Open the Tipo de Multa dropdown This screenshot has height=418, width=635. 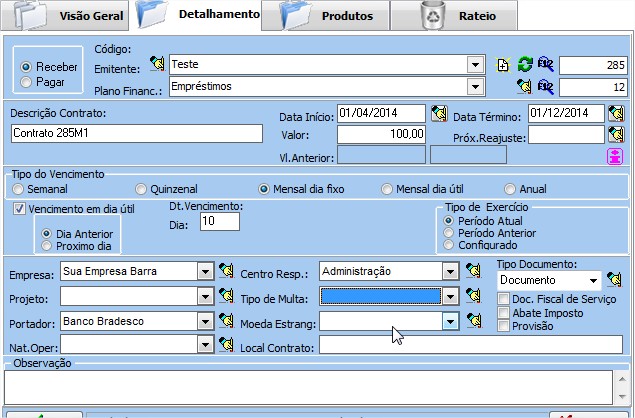click(450, 296)
